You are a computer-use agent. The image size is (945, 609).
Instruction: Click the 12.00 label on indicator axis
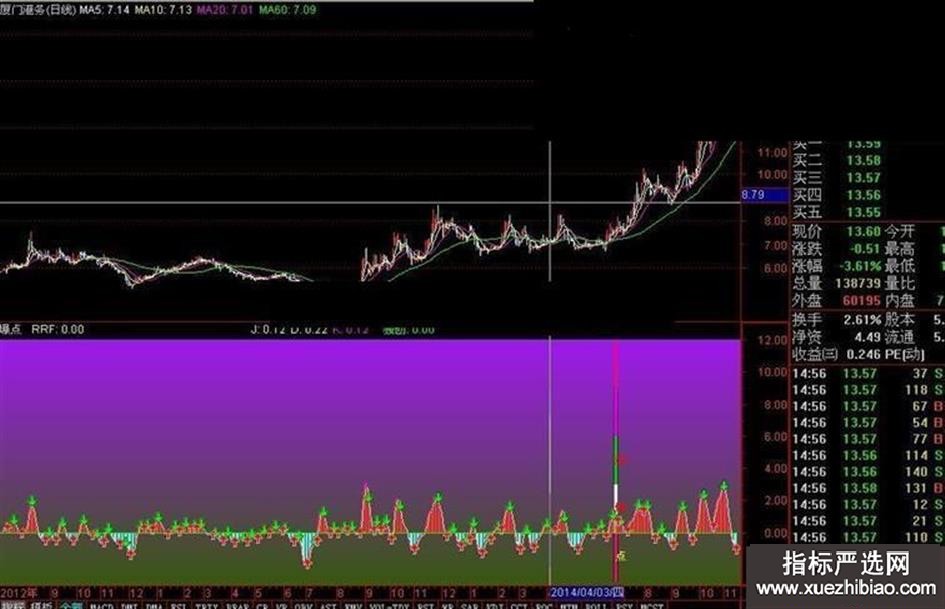pyautogui.click(x=773, y=340)
